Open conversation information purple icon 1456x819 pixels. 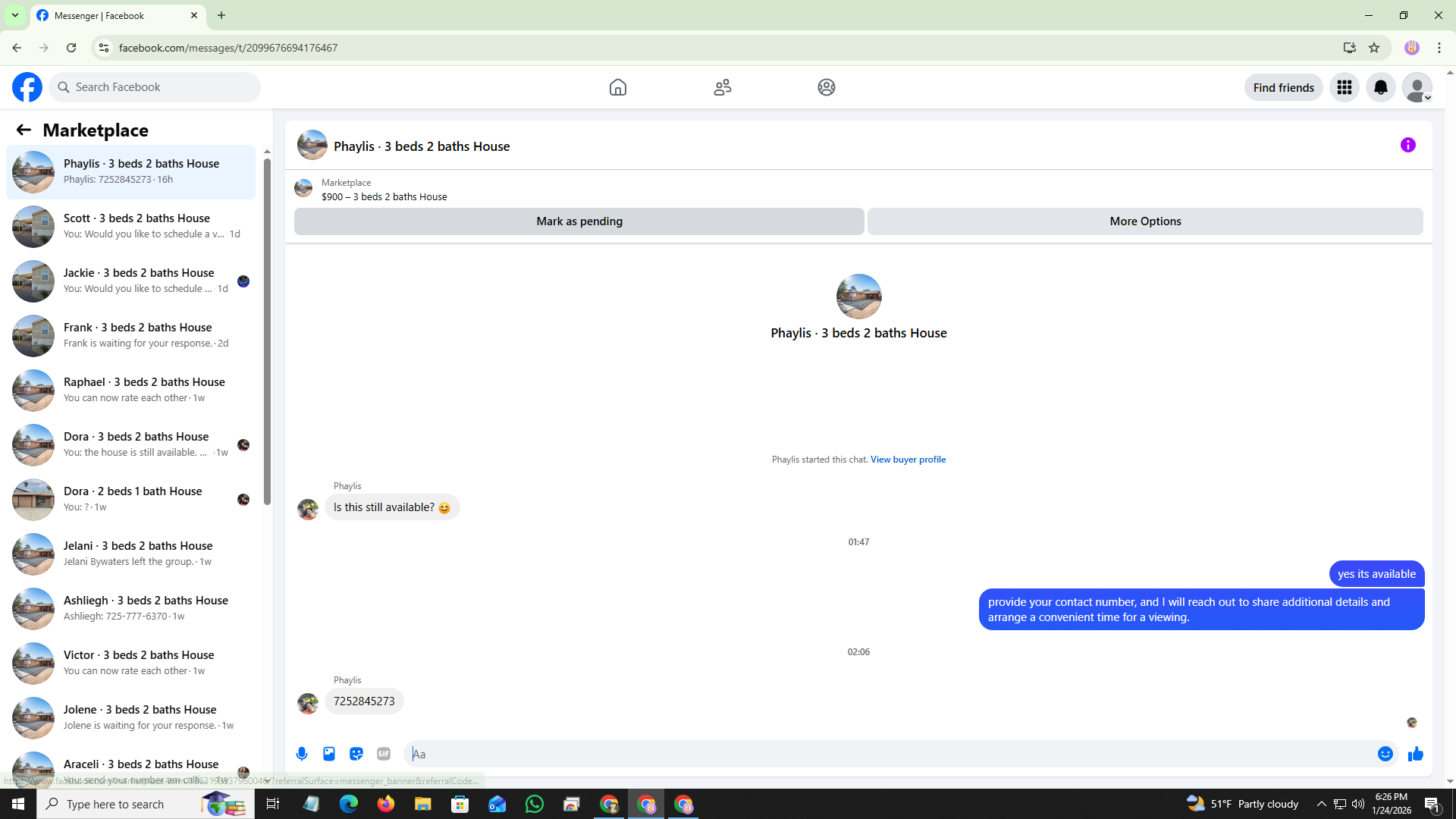pyautogui.click(x=1407, y=145)
